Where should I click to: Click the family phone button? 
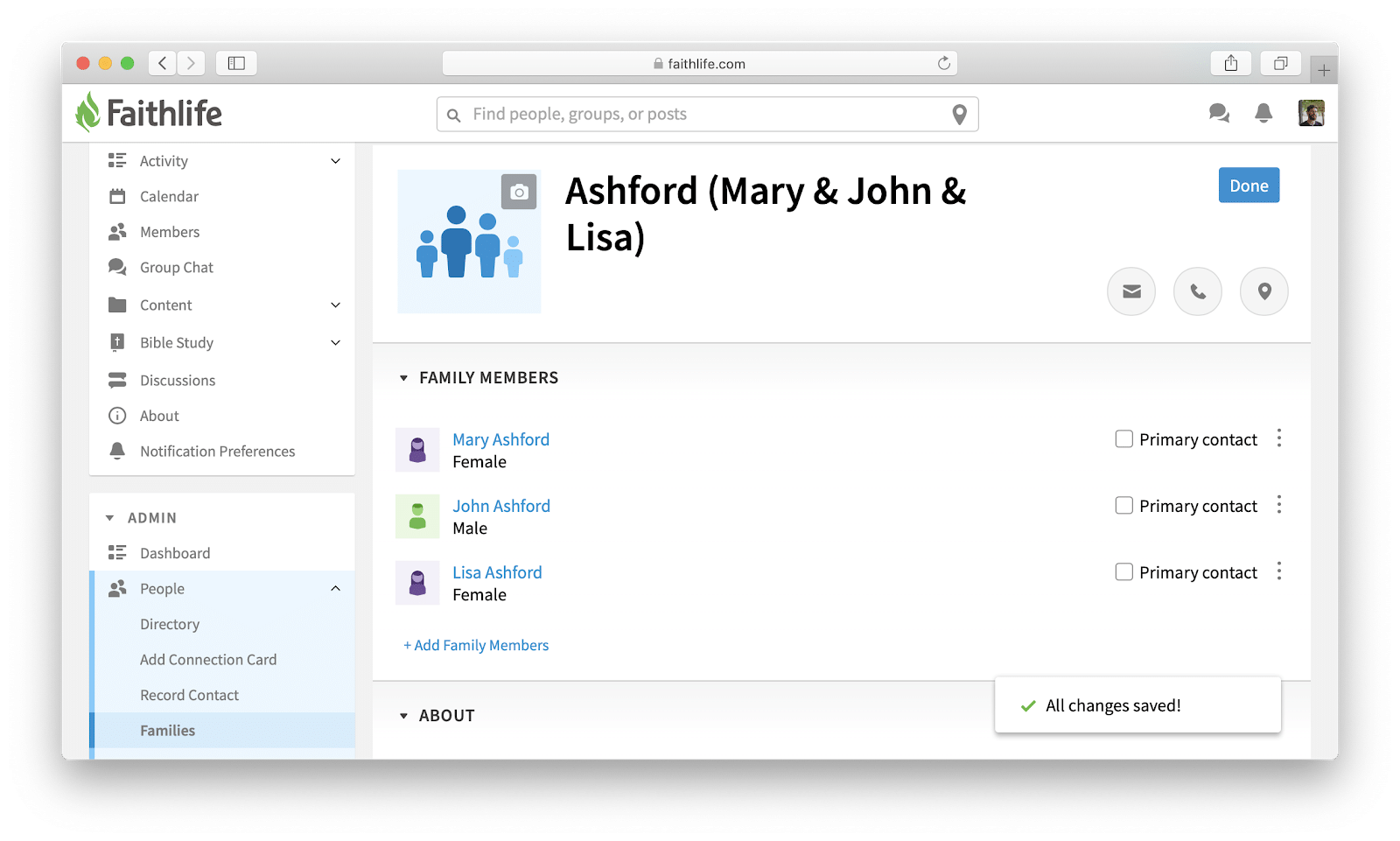coord(1198,291)
